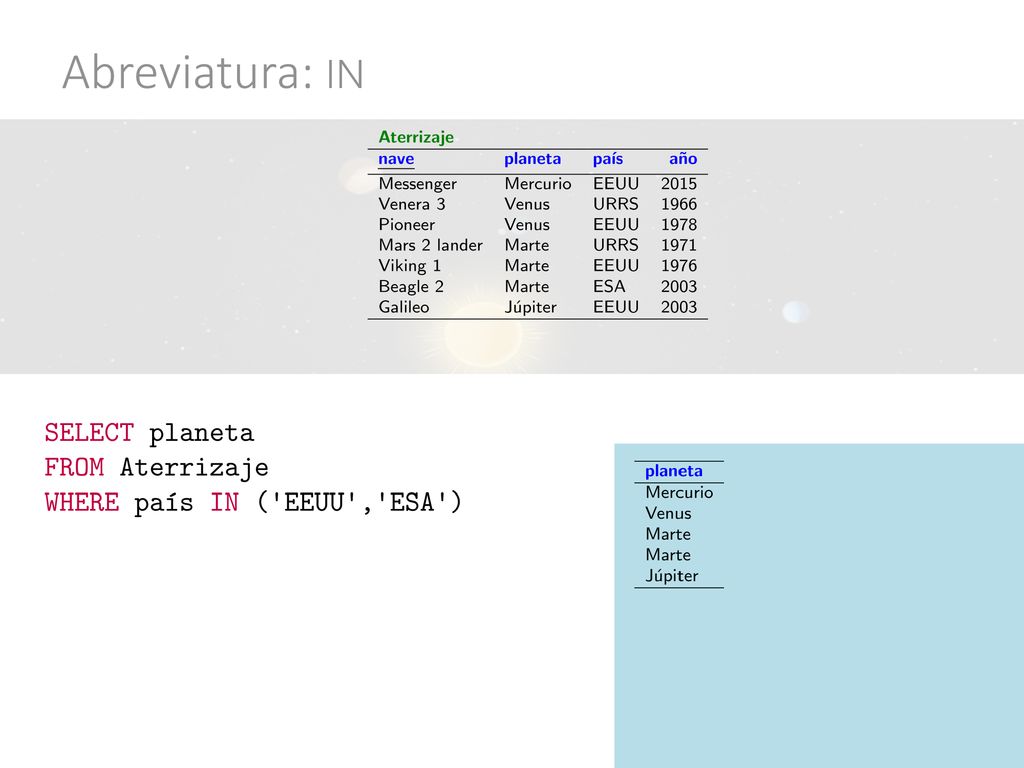This screenshot has height=768, width=1024.
Task: Click the 'SELECT' keyword in the query
Action: (89, 433)
